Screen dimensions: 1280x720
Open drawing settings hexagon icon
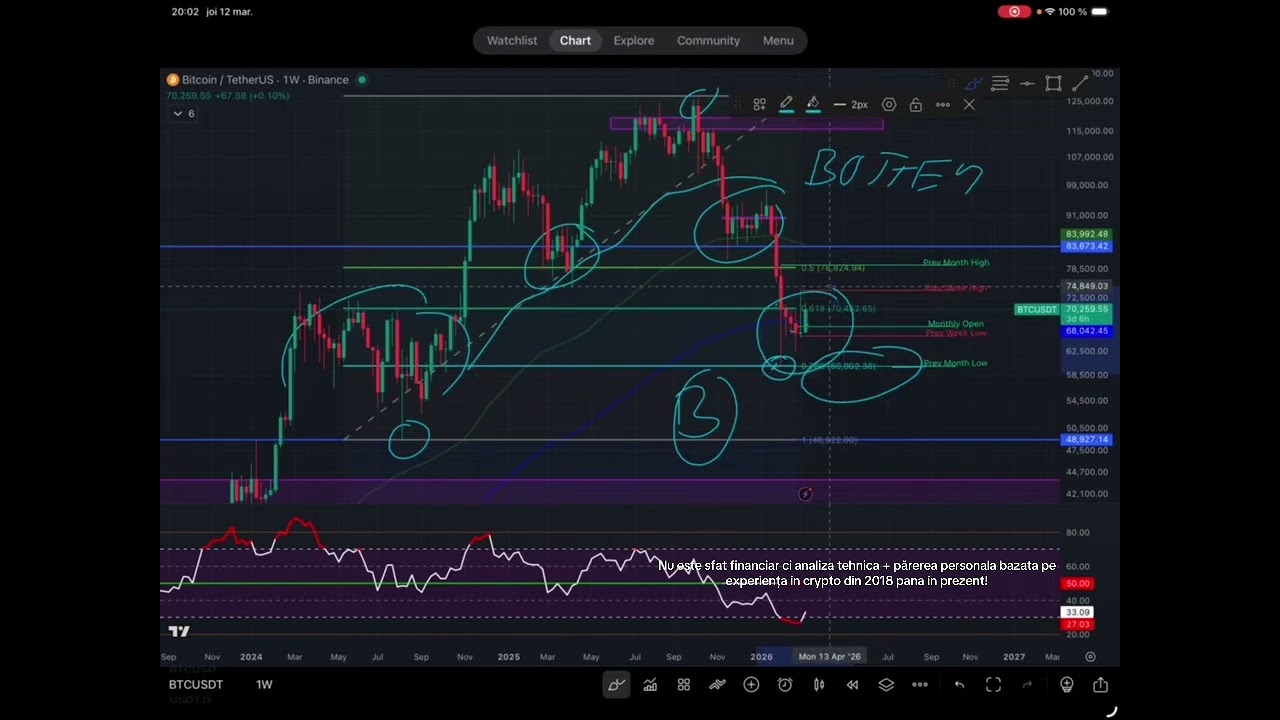coord(889,104)
